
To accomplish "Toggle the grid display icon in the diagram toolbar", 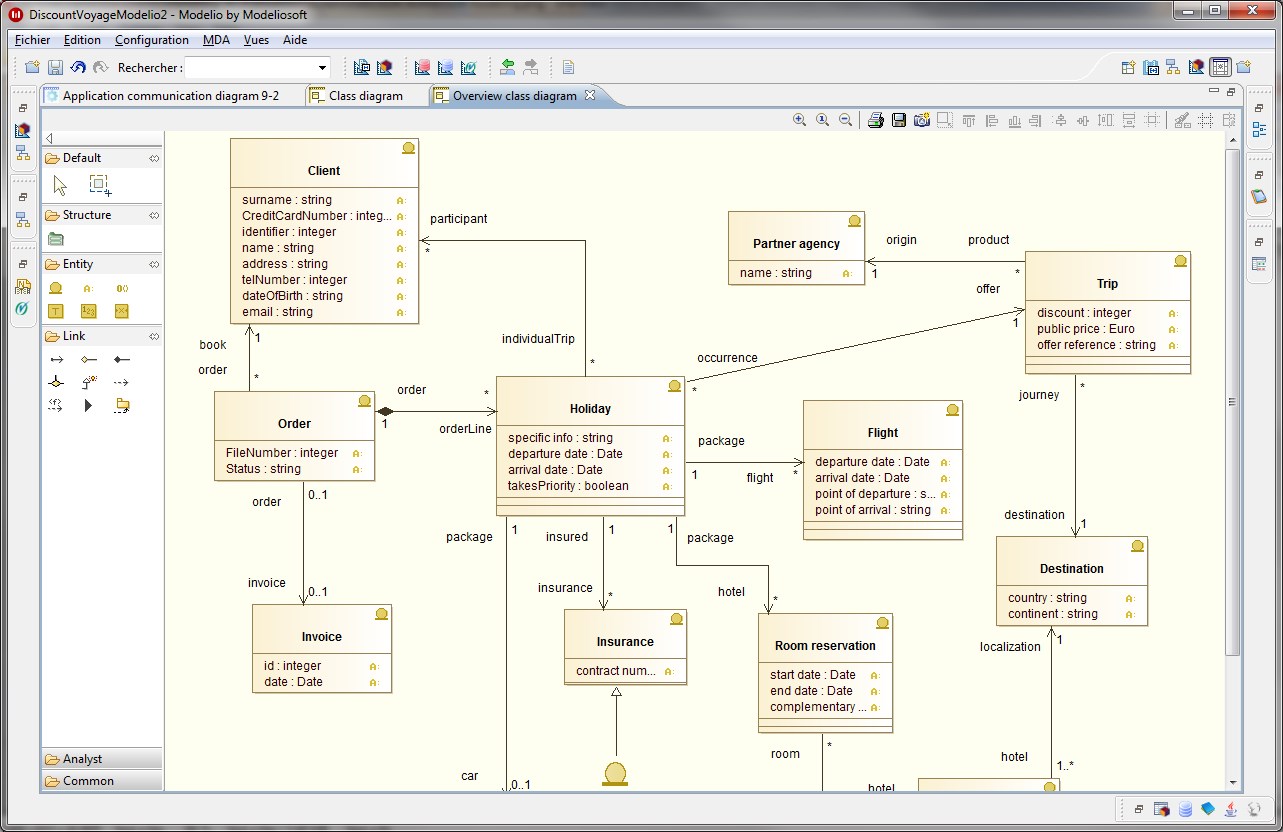I will [1205, 120].
